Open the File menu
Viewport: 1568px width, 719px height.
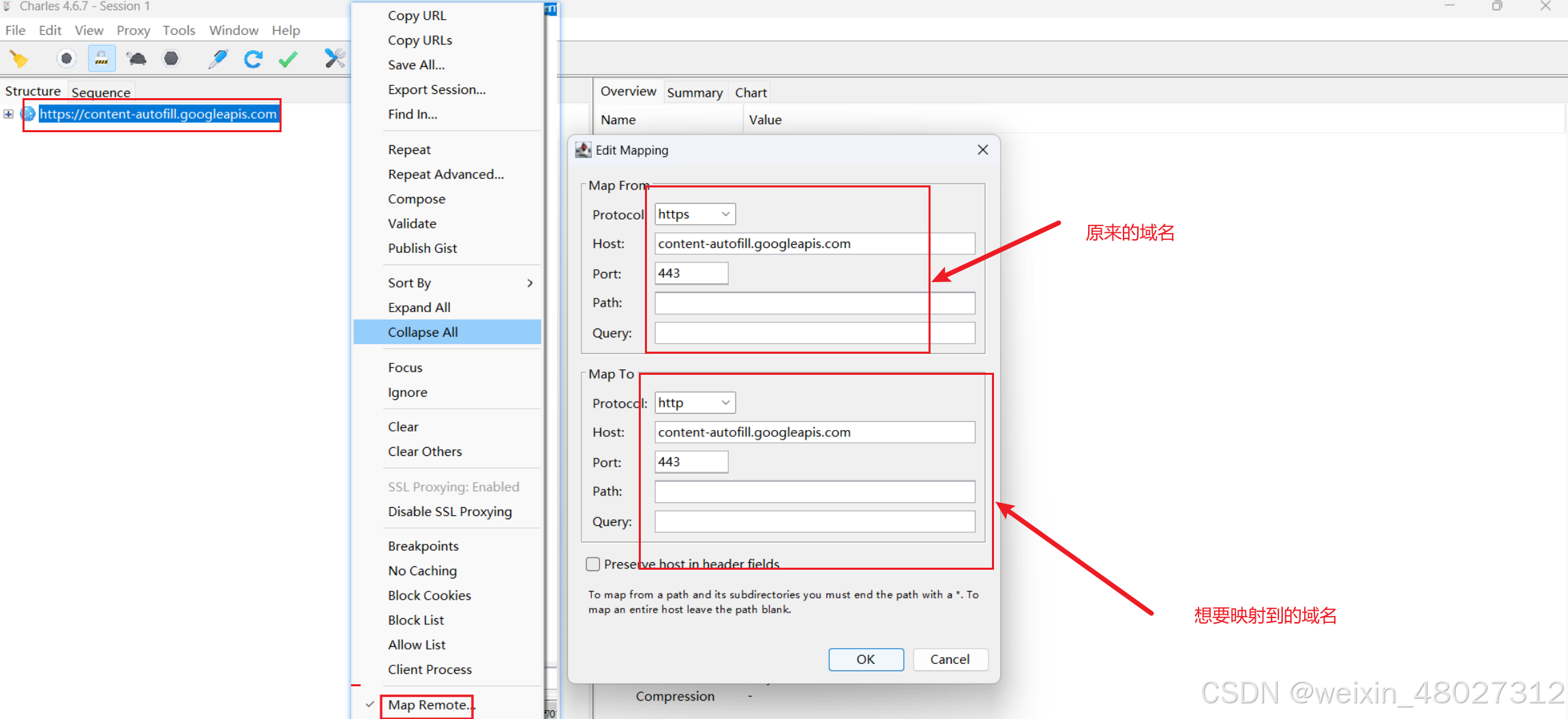point(15,31)
